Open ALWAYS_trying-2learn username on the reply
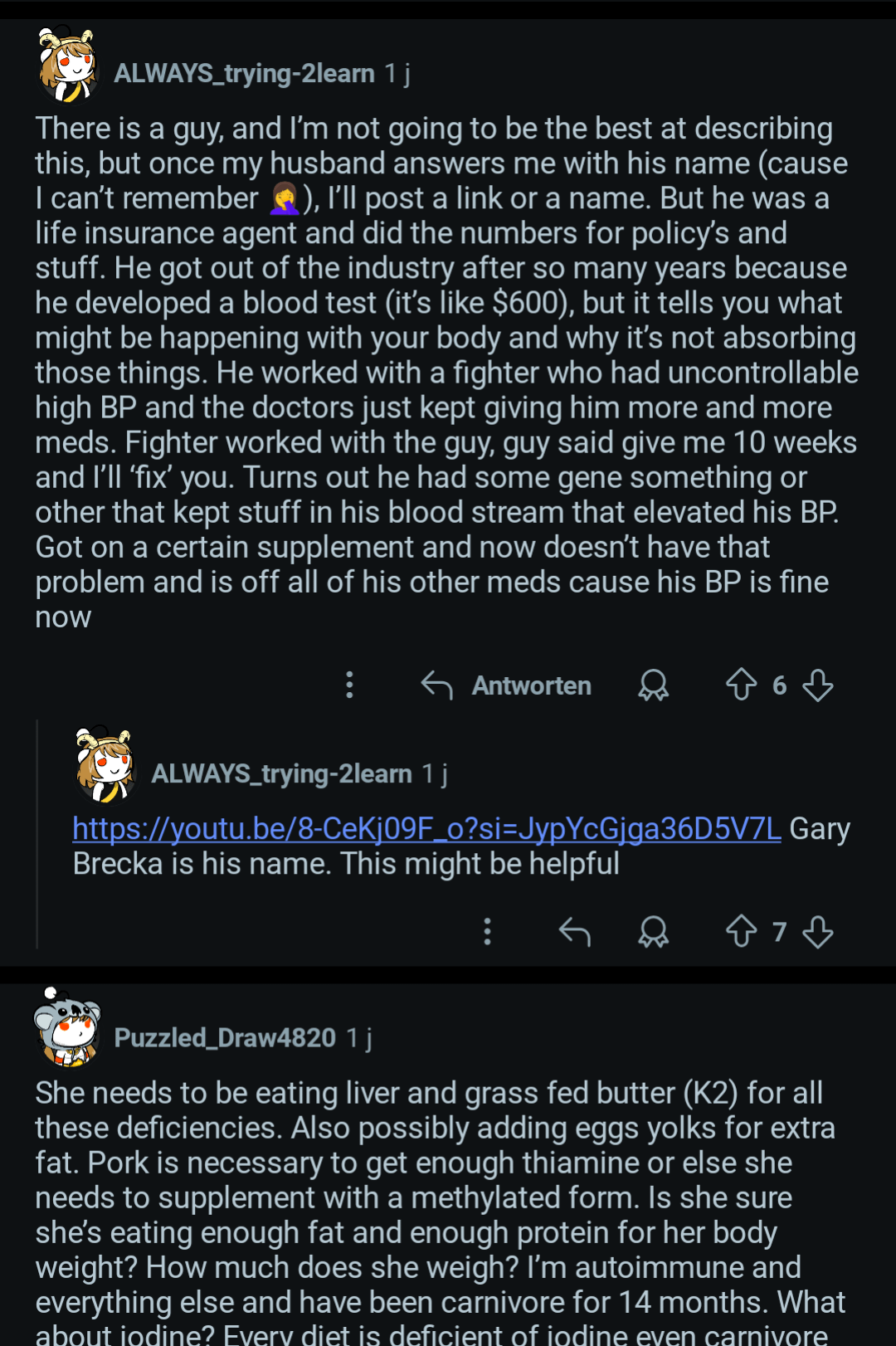The width and height of the screenshot is (896, 1346). [x=281, y=774]
